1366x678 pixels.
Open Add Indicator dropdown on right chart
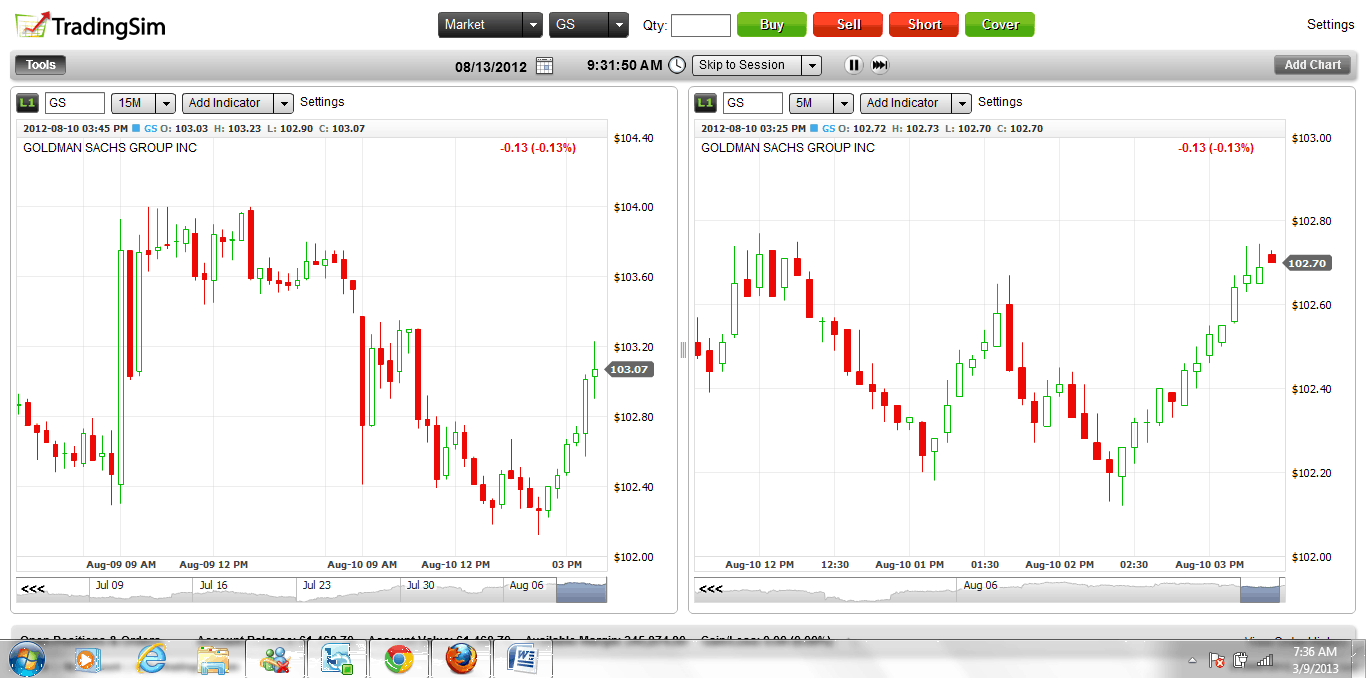916,103
